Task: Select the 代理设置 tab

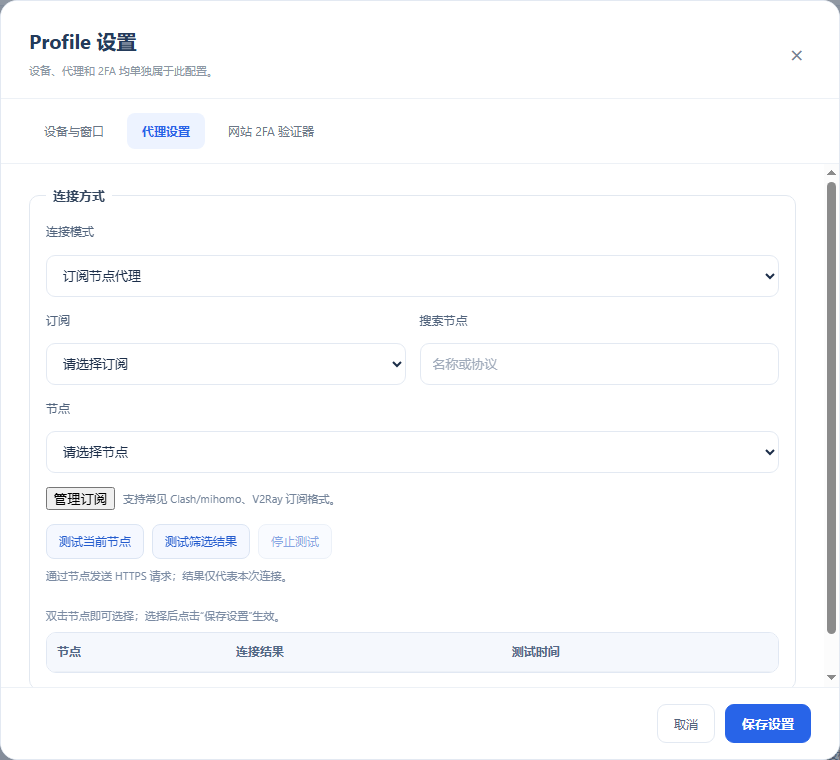Action: [x=166, y=131]
